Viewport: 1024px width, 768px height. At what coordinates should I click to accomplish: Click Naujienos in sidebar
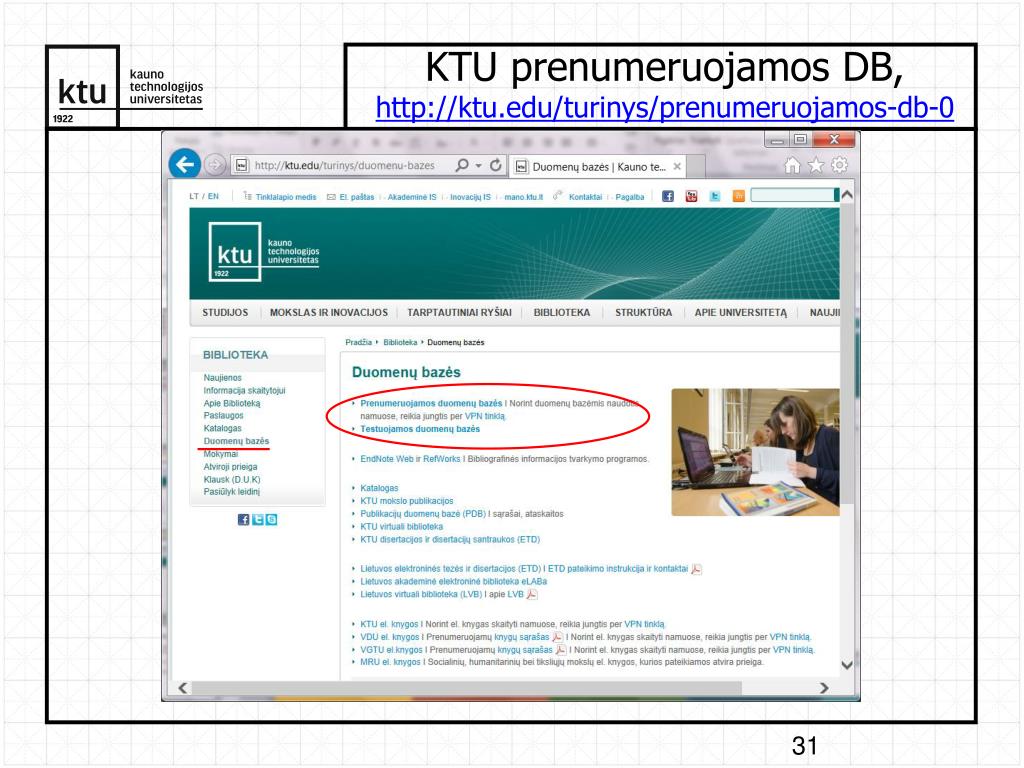coord(222,377)
